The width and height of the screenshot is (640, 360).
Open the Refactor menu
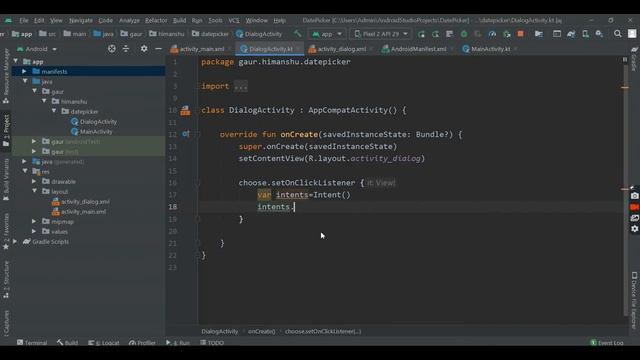coord(156,20)
